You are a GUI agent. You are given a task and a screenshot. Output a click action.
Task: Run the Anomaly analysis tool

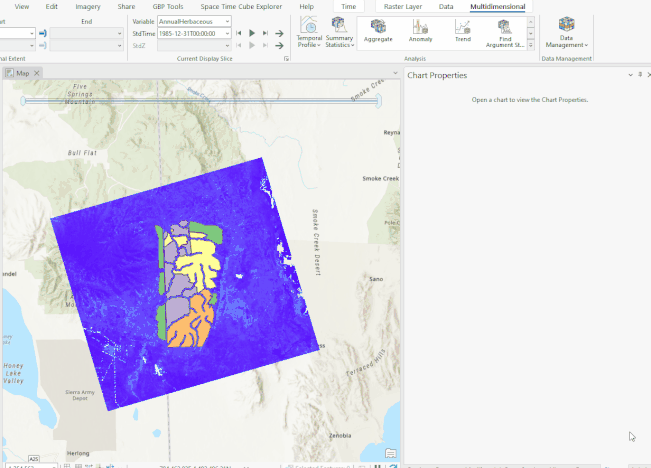click(x=420, y=31)
